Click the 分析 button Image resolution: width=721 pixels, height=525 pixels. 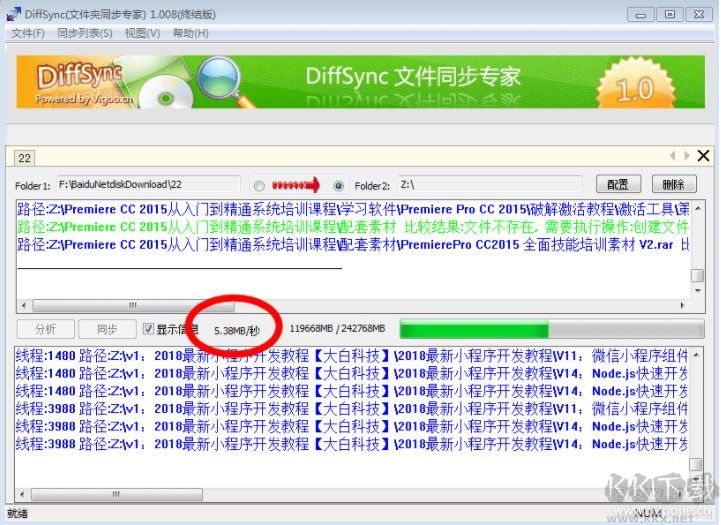46,329
